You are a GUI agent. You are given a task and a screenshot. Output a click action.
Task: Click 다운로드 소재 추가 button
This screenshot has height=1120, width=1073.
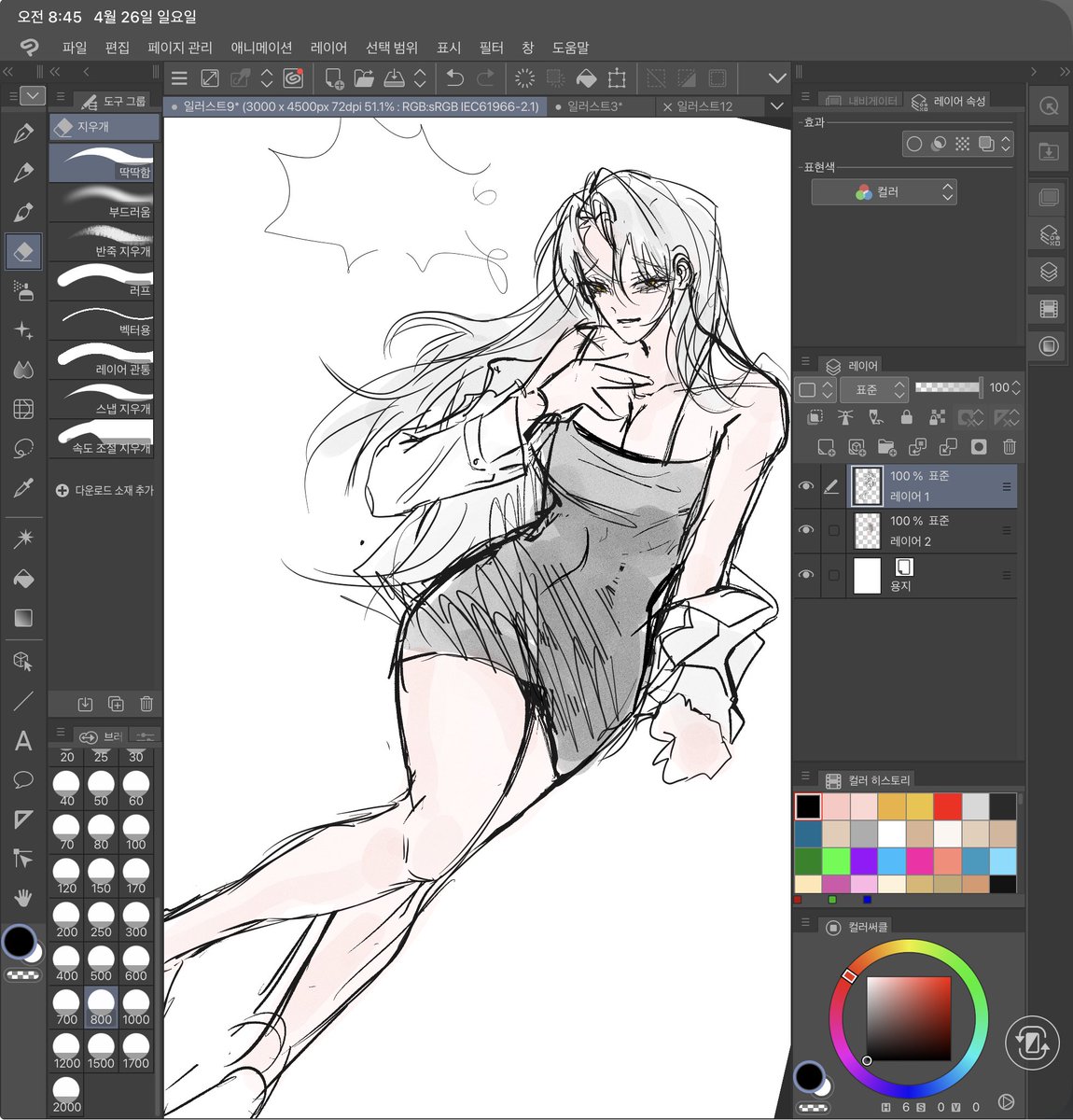[x=105, y=490]
